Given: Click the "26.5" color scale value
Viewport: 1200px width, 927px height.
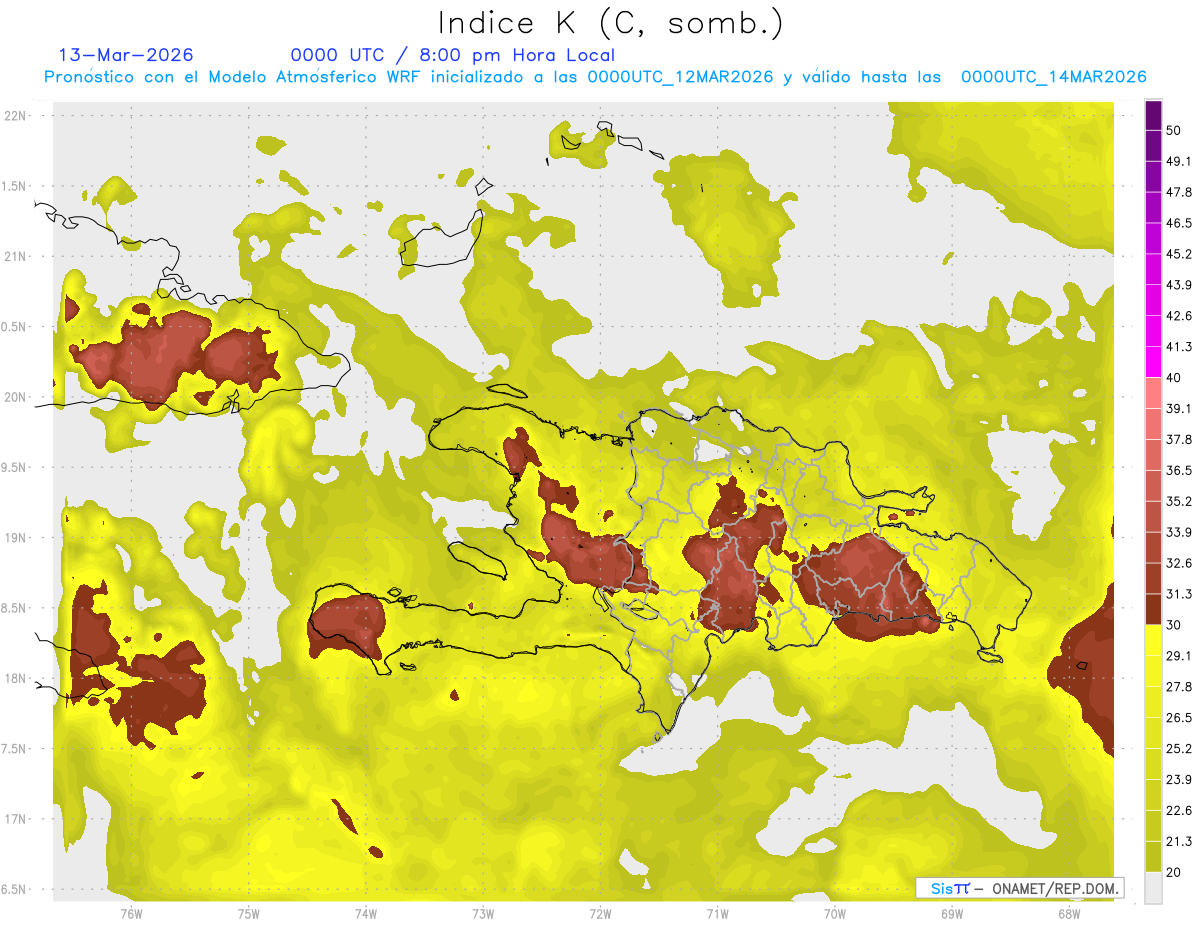Looking at the screenshot, I should (1179, 717).
